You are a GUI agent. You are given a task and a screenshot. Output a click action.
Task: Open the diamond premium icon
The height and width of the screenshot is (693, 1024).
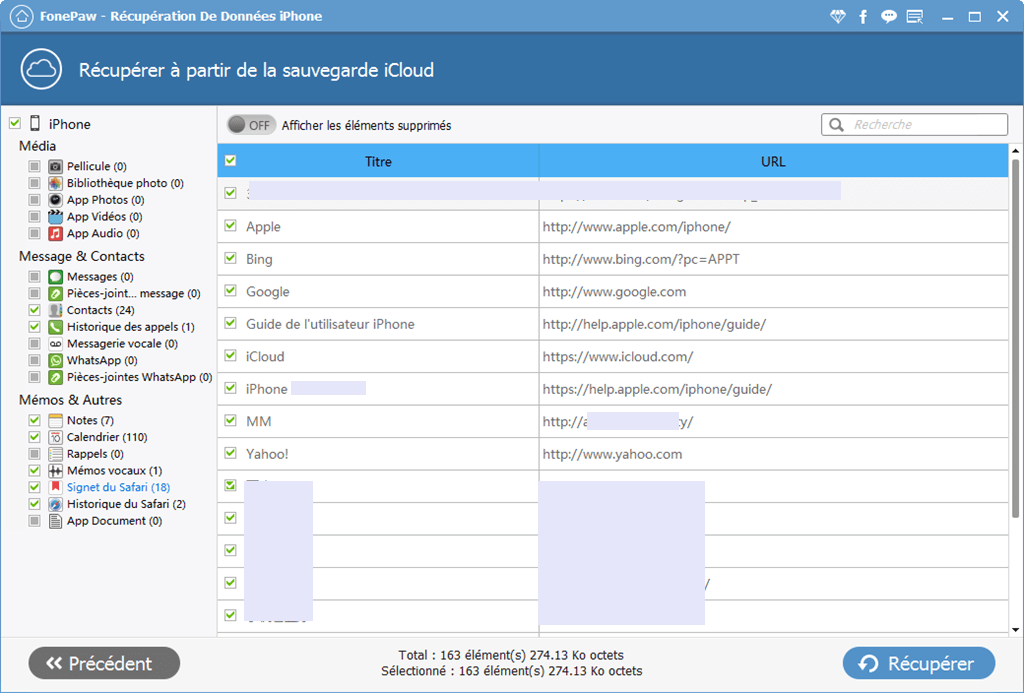(837, 16)
